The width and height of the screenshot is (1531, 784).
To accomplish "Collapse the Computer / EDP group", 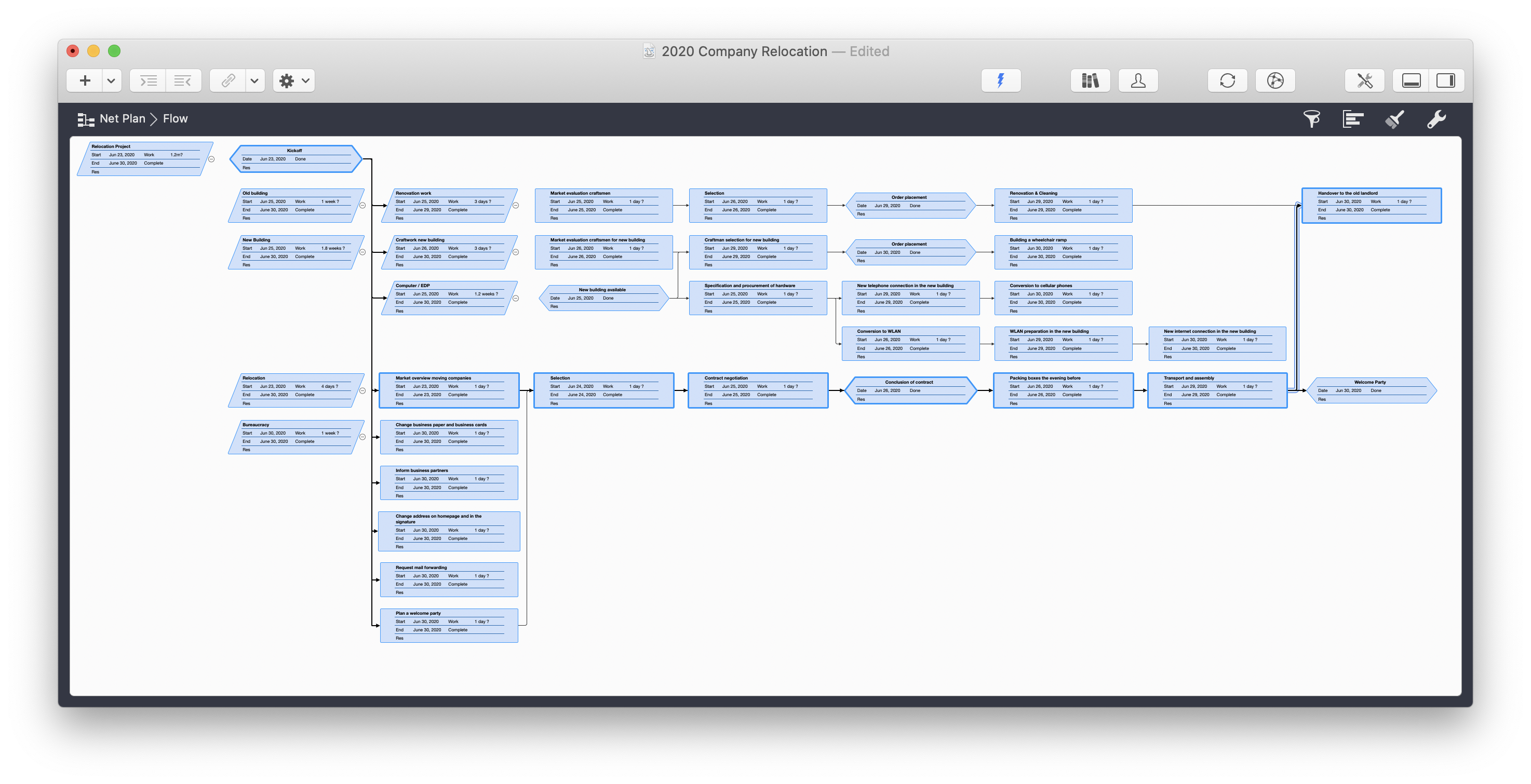I will click(516, 299).
